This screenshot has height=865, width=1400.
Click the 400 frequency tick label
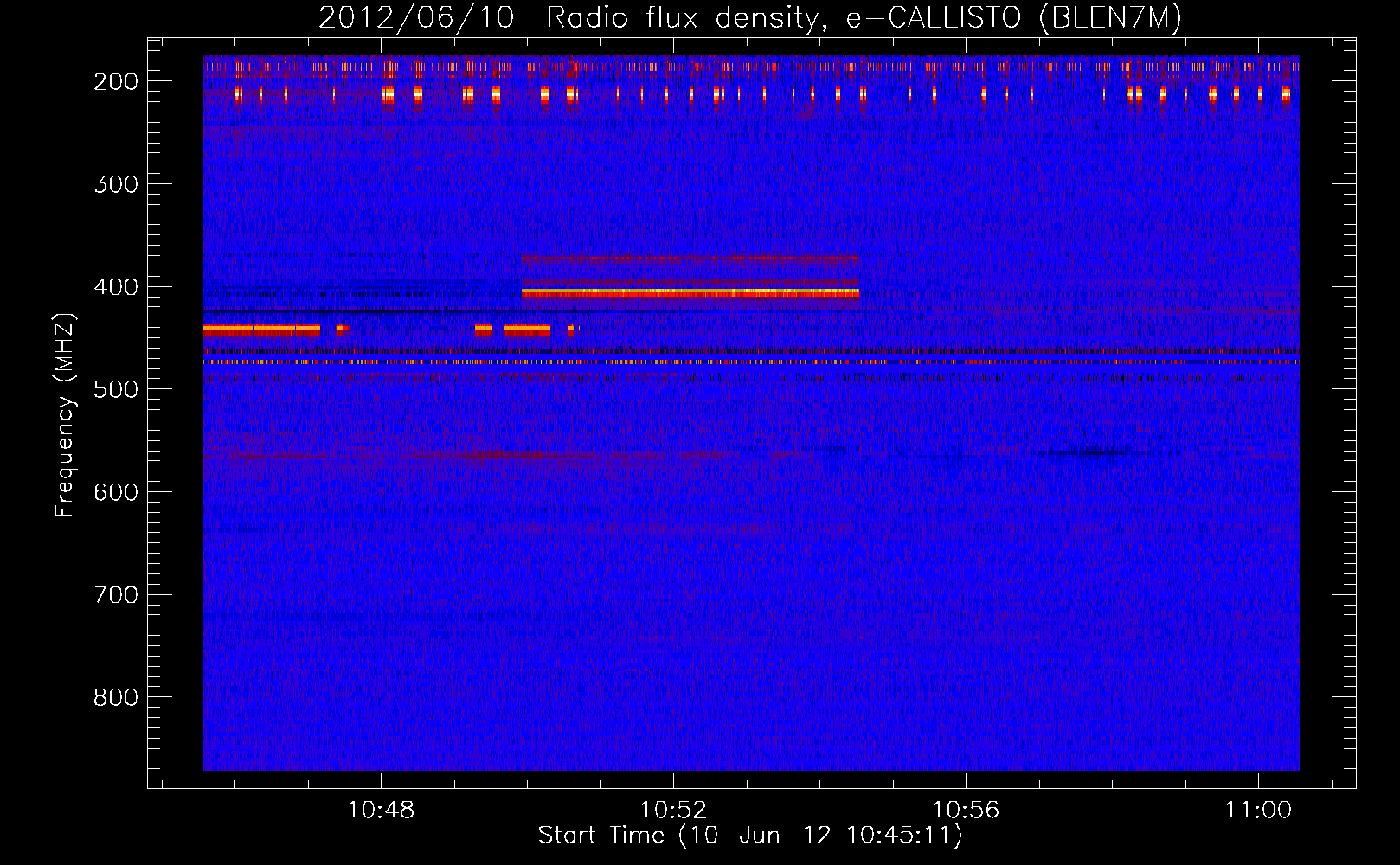(116, 287)
